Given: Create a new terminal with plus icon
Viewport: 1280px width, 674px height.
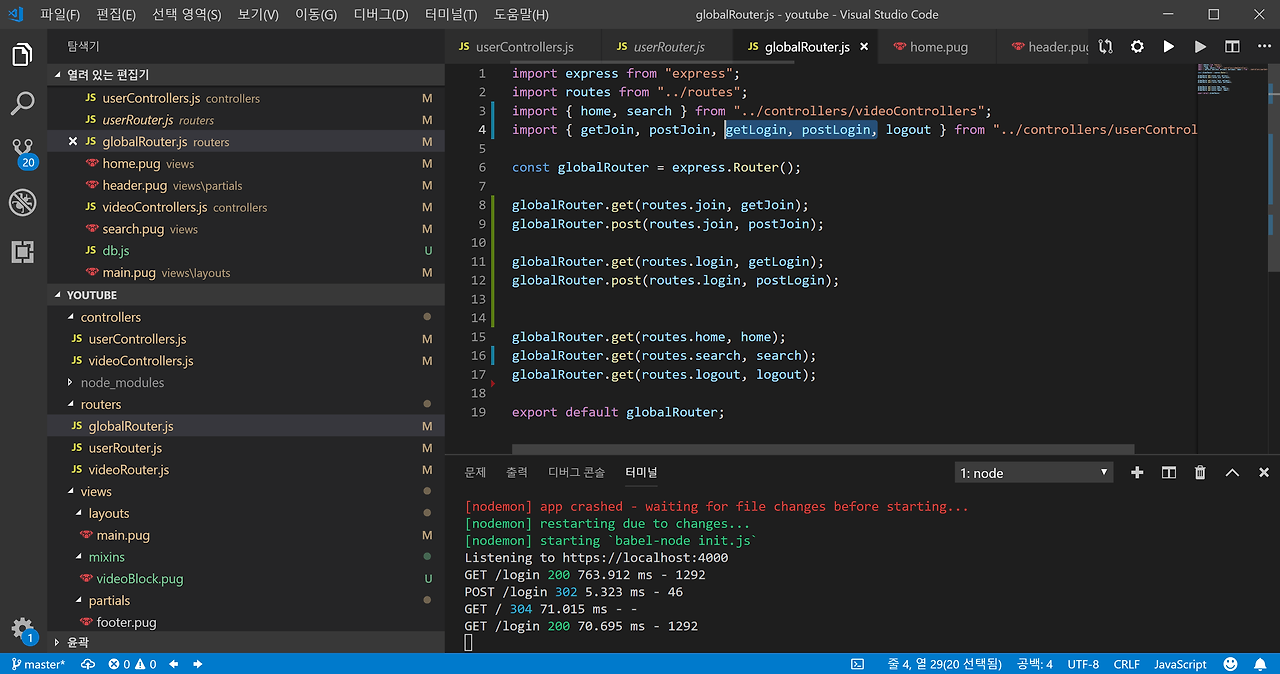Looking at the screenshot, I should (x=1137, y=473).
